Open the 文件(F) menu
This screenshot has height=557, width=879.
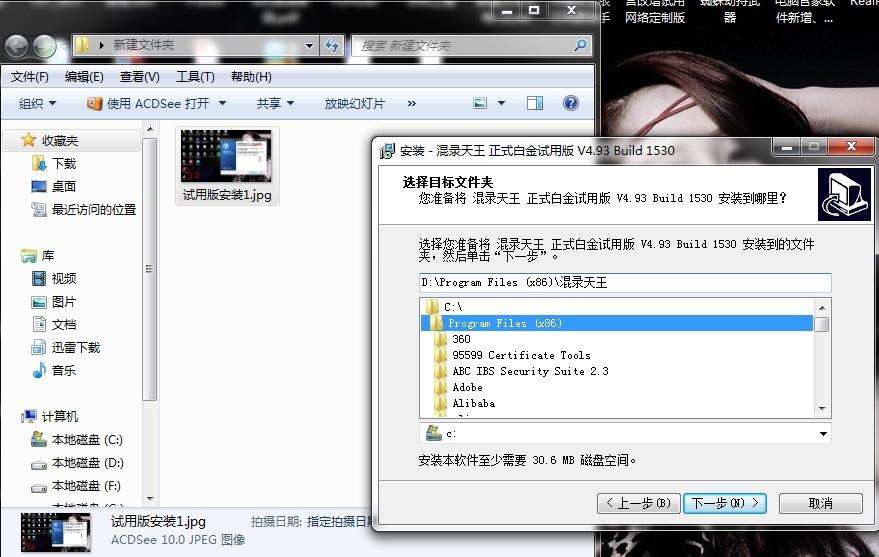[30, 77]
